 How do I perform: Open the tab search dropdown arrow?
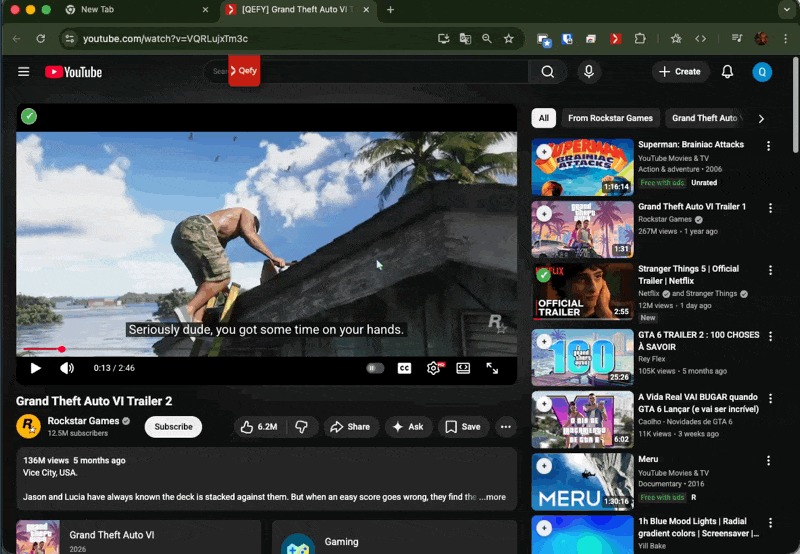786,10
